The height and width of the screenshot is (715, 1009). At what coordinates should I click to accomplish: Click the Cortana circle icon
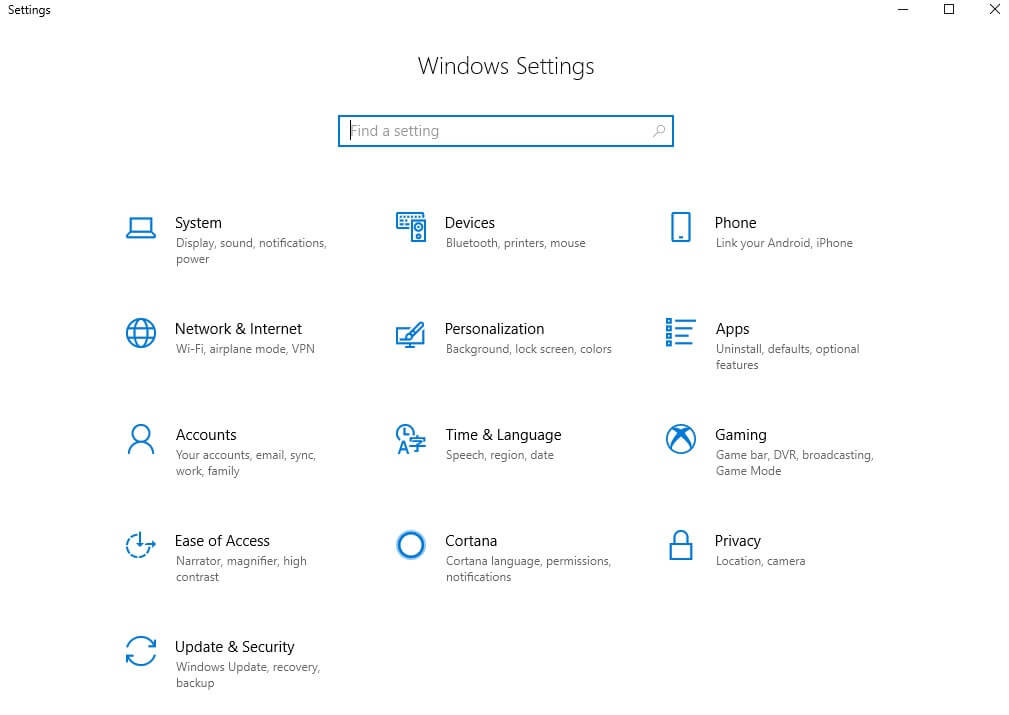coord(411,546)
